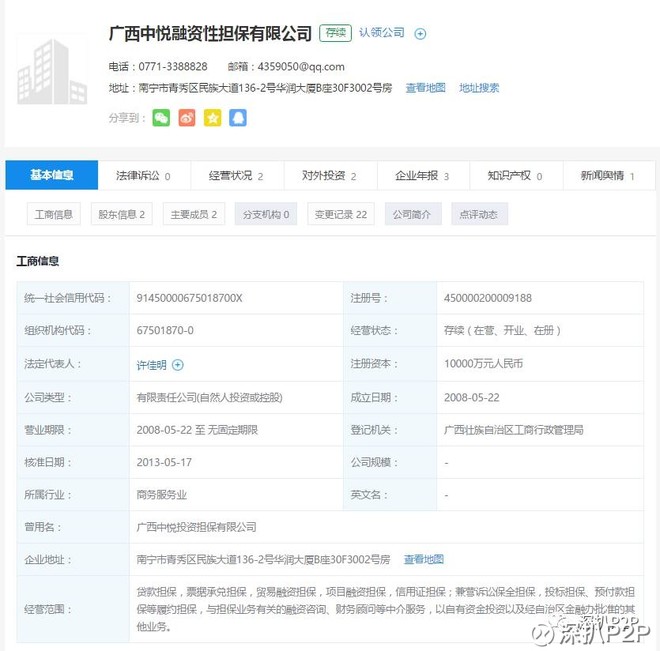This screenshot has height=651, width=660.
Task: Share to Qzone star icon
Action: tap(213, 118)
